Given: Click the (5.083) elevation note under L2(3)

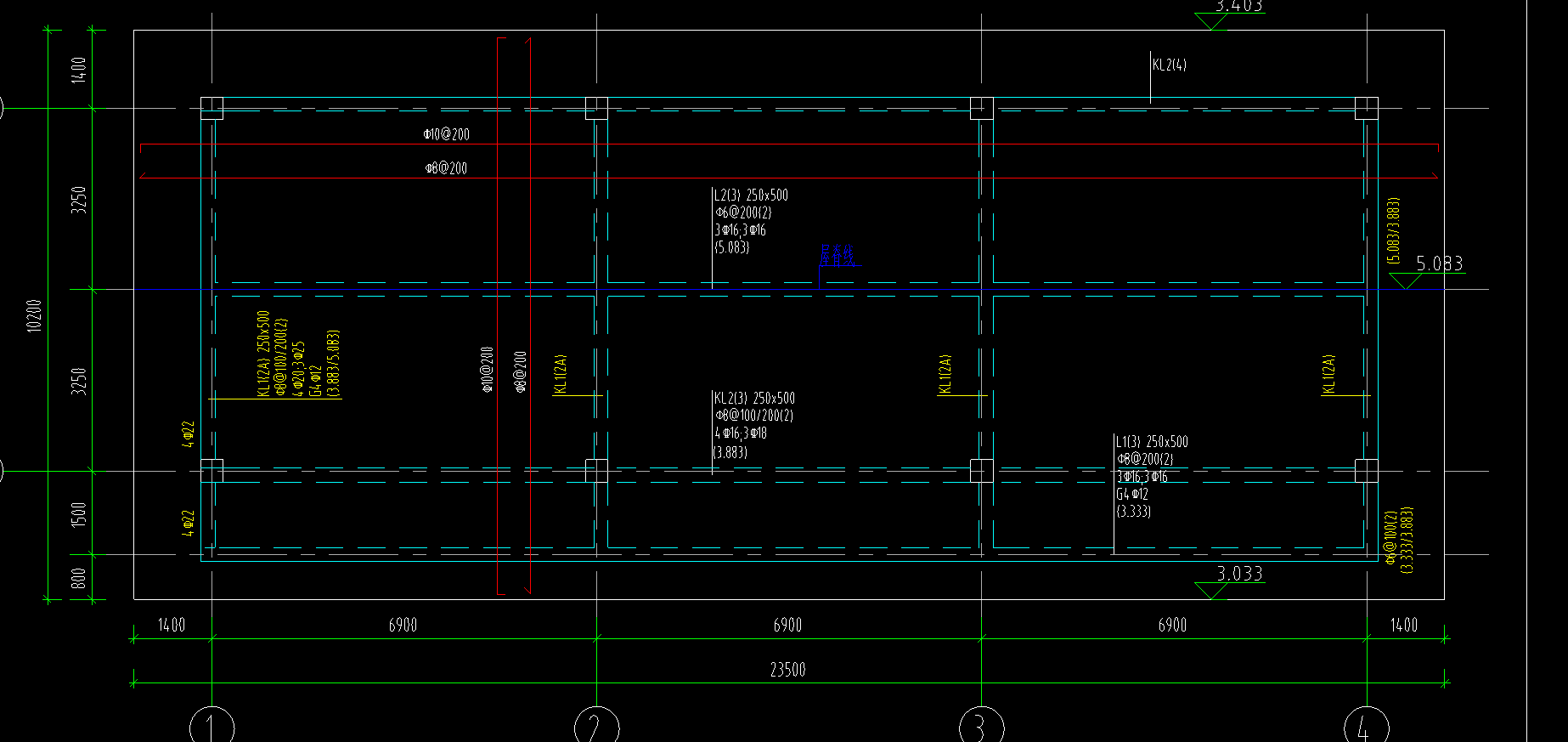Looking at the screenshot, I should click(x=731, y=247).
